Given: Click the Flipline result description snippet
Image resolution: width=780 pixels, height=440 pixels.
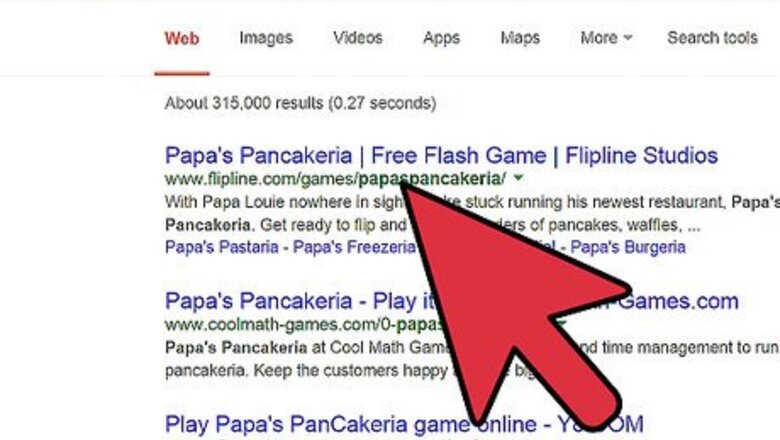Looking at the screenshot, I should (472, 213).
